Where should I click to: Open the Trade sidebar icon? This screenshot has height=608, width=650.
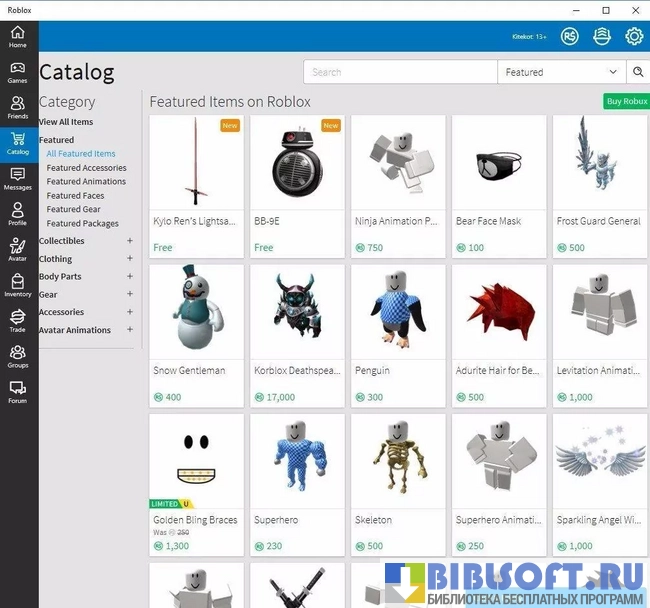(x=18, y=321)
